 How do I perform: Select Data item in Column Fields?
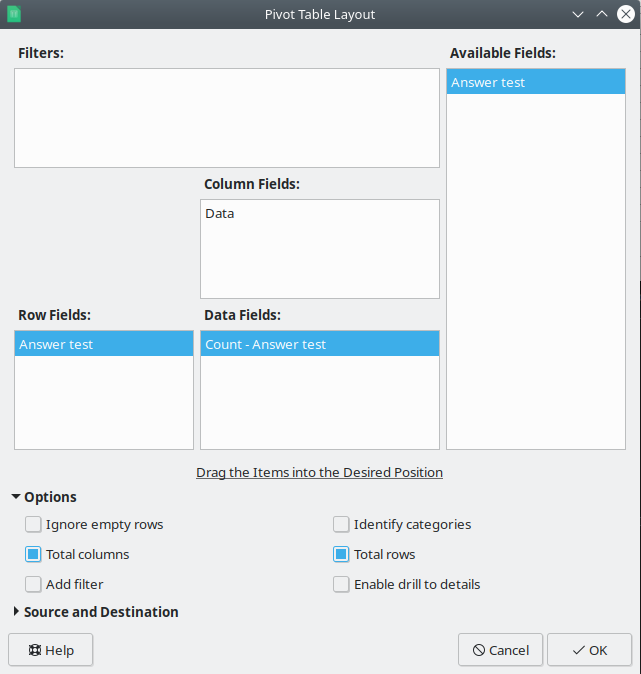[x=220, y=214]
